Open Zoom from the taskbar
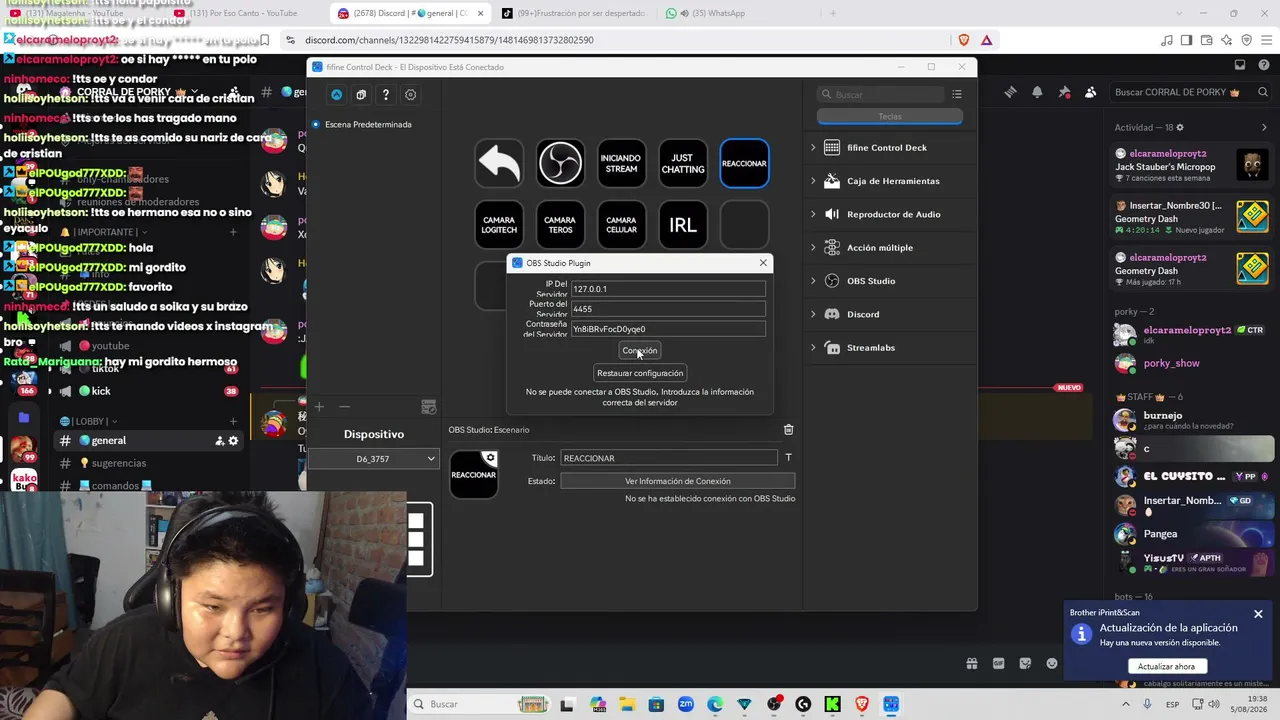Image resolution: width=1280 pixels, height=720 pixels. click(x=686, y=704)
